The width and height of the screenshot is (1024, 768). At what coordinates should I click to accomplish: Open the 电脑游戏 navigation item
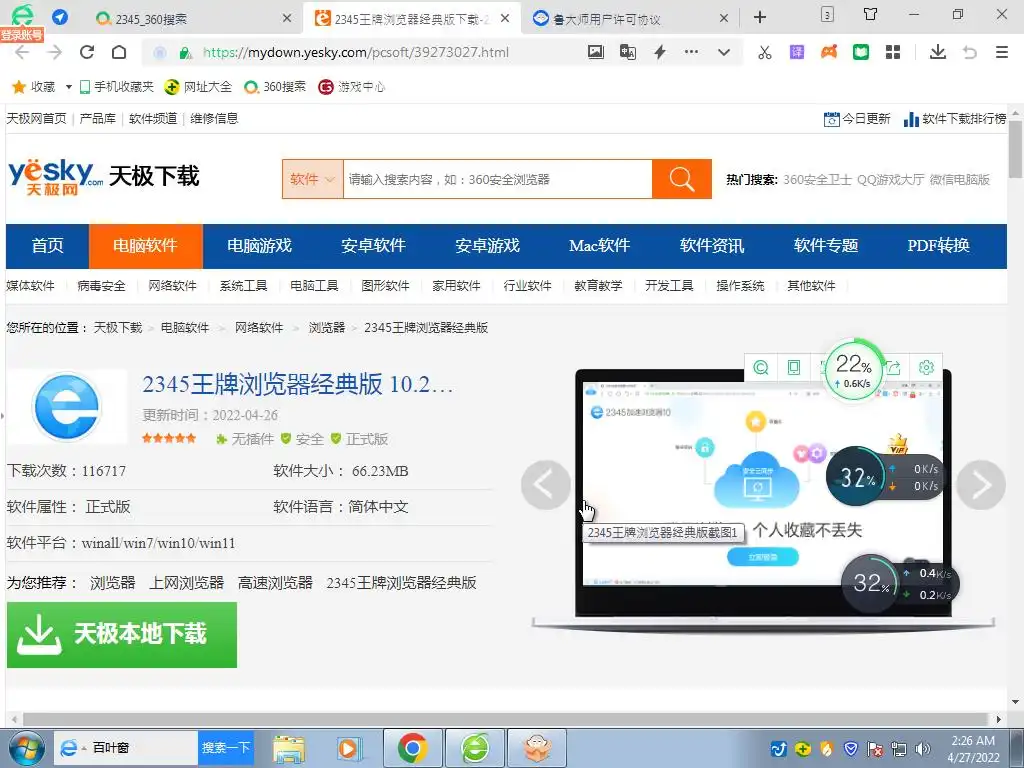click(x=259, y=246)
